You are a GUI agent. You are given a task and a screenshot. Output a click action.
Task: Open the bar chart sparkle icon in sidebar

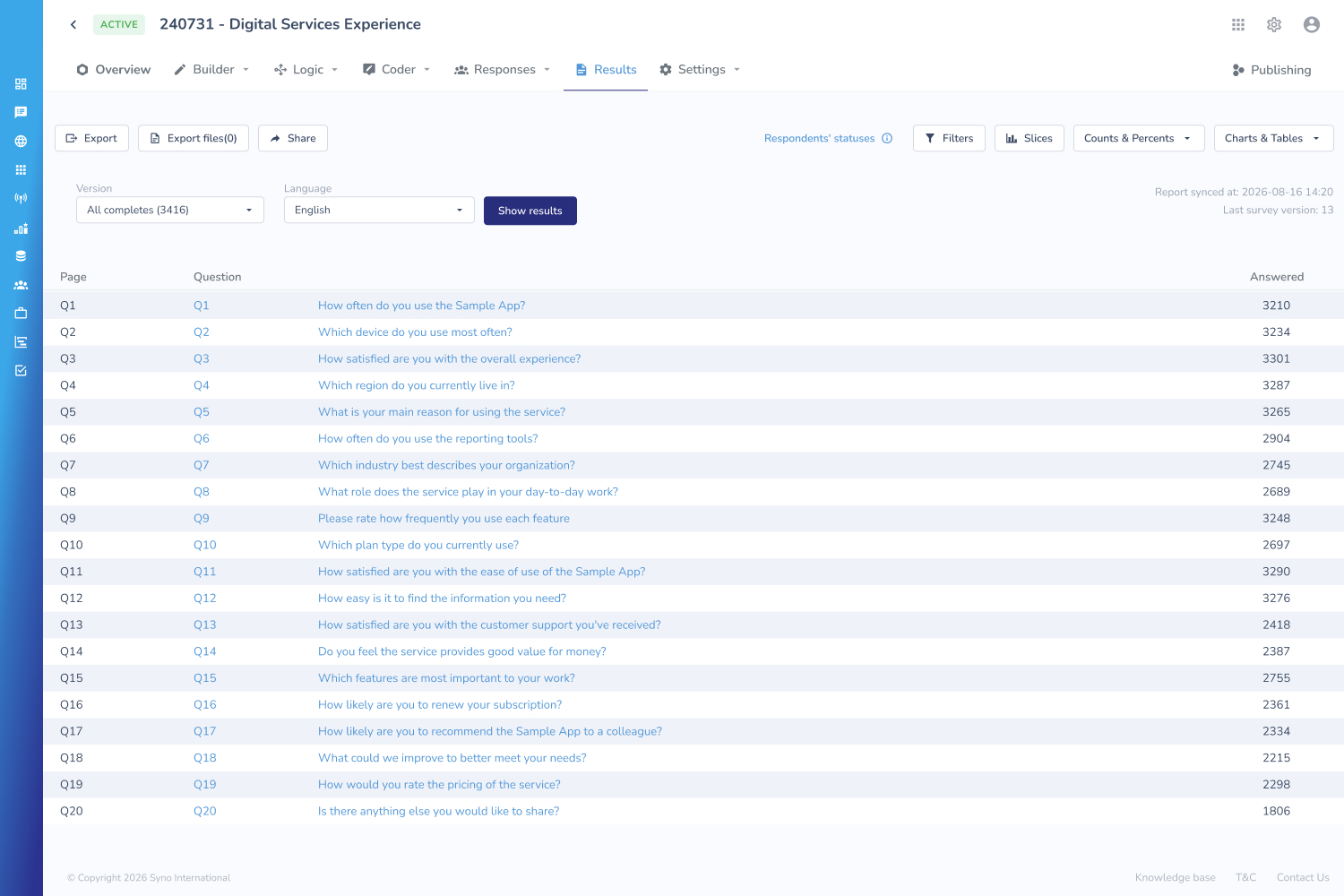[x=21, y=228]
